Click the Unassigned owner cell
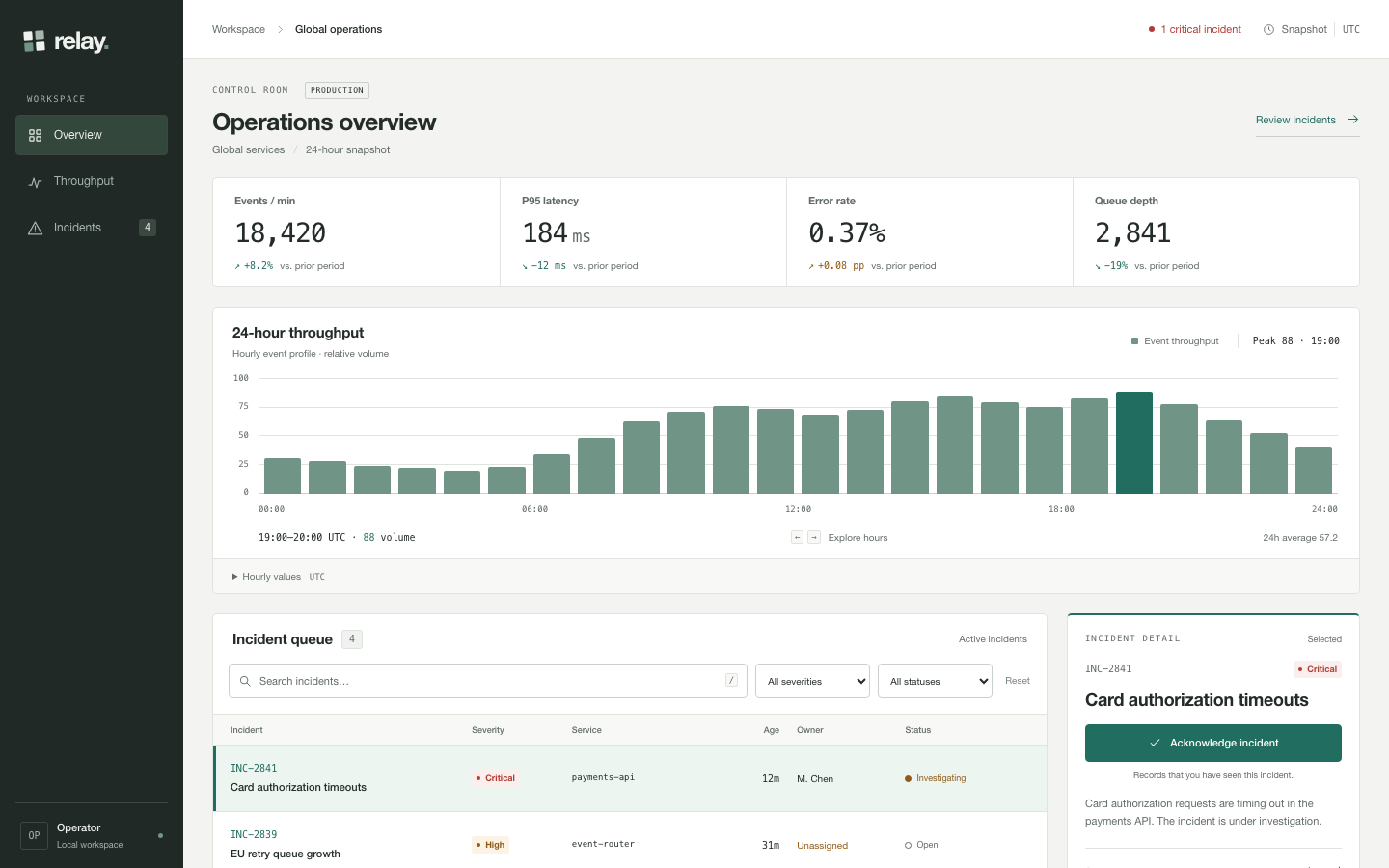 tap(822, 845)
